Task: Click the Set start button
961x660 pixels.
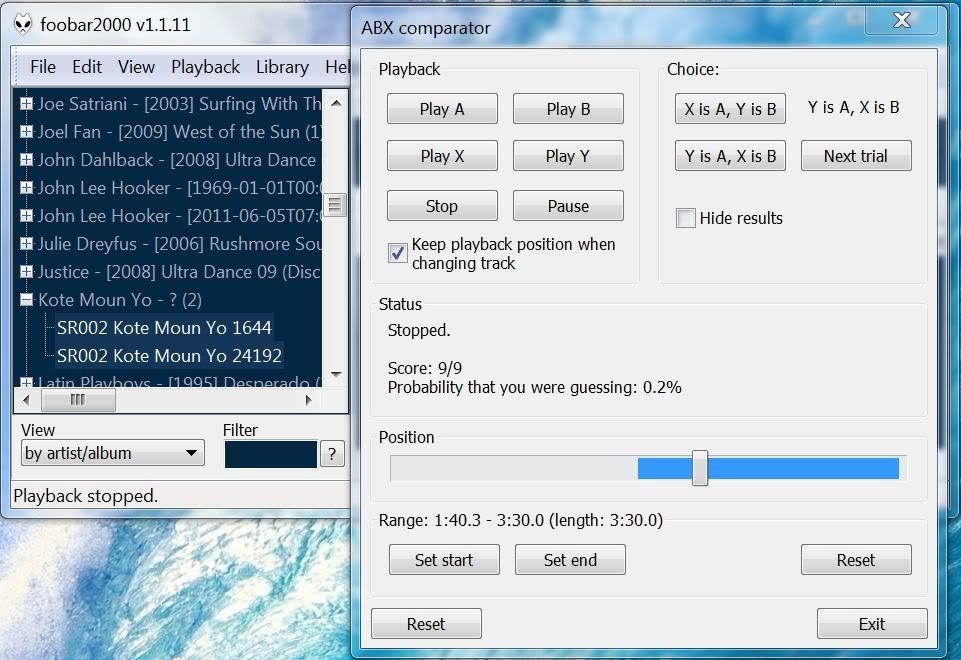Action: pyautogui.click(x=444, y=560)
